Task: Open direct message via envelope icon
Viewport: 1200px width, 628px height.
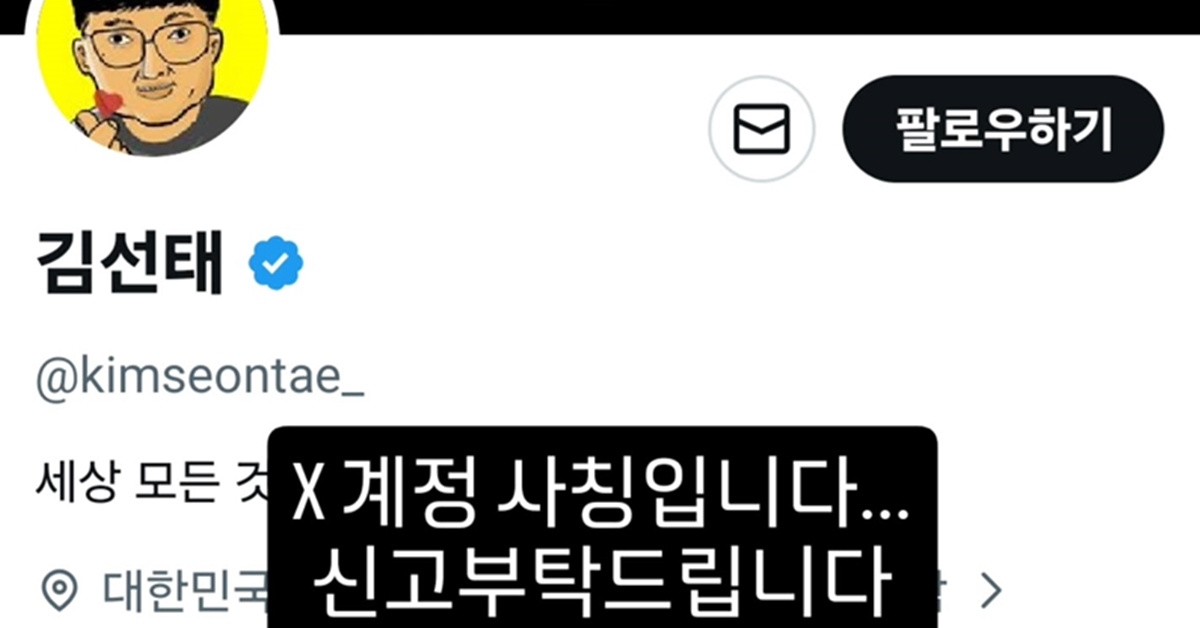Action: (x=762, y=129)
